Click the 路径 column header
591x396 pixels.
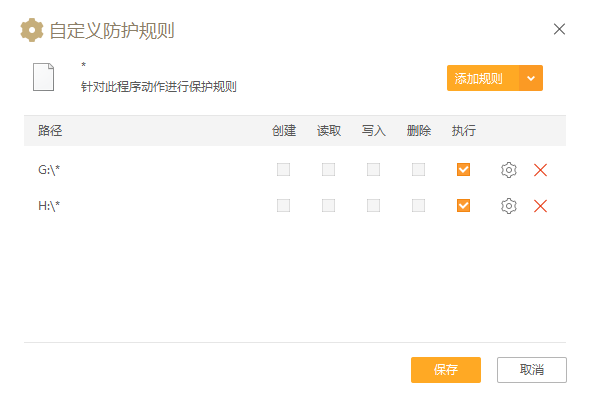[x=50, y=131]
